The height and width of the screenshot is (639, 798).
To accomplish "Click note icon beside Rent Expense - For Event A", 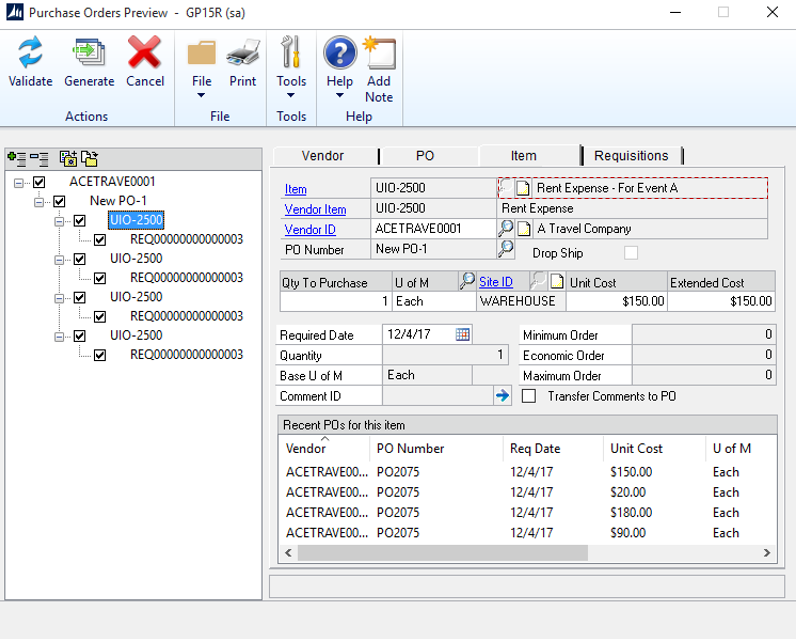I will point(523,188).
